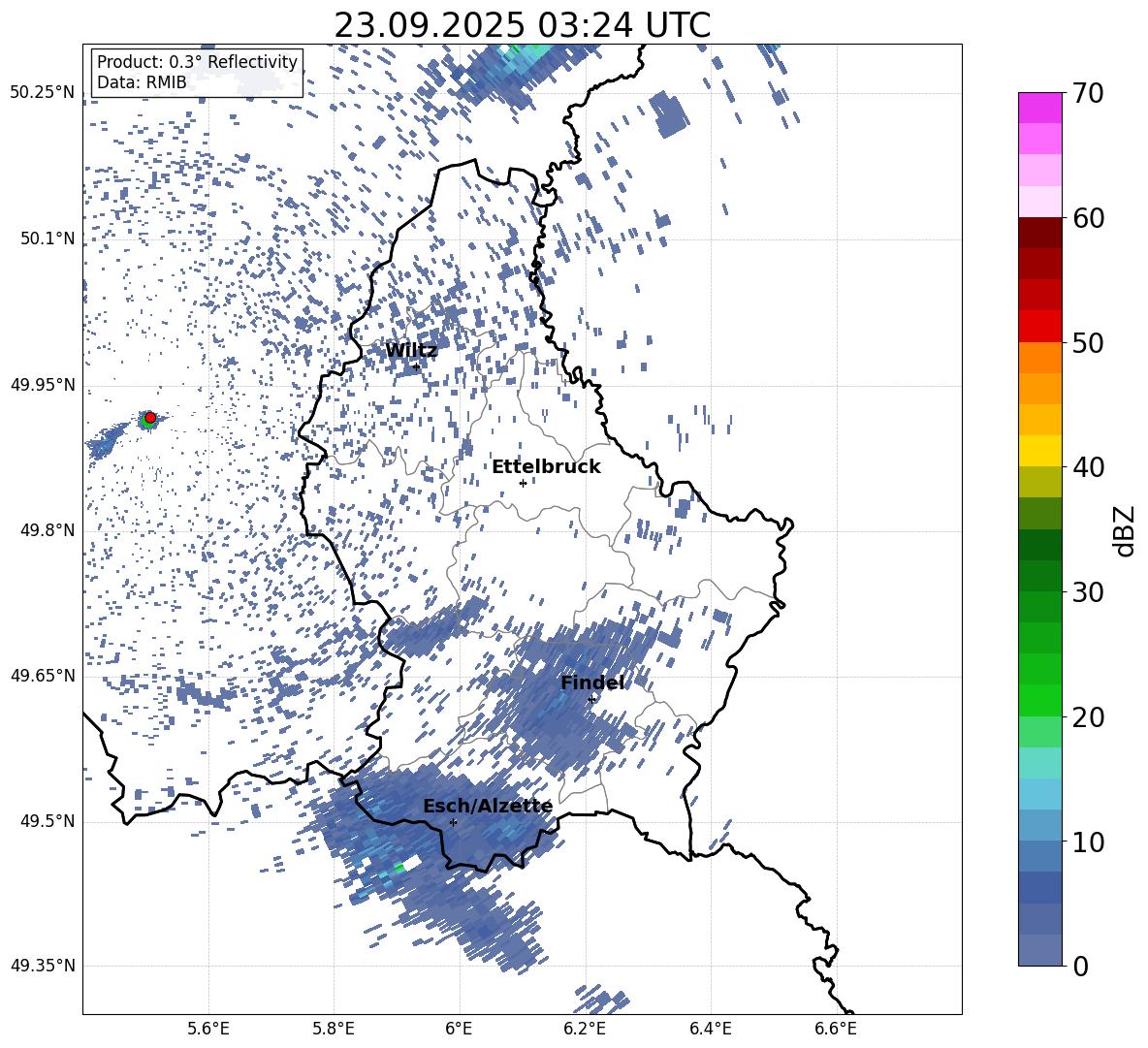Viewport: 1148px width, 1048px height.
Task: Click the 6.6°E longitude label
Action: pyautogui.click(x=836, y=1029)
